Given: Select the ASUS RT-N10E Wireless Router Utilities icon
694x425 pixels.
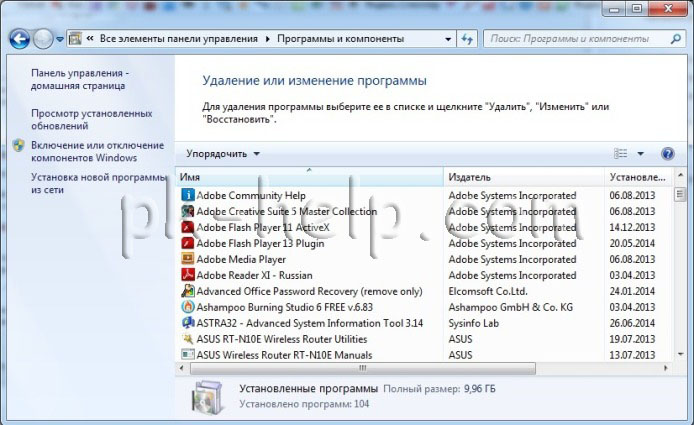Looking at the screenshot, I should click(x=188, y=339).
